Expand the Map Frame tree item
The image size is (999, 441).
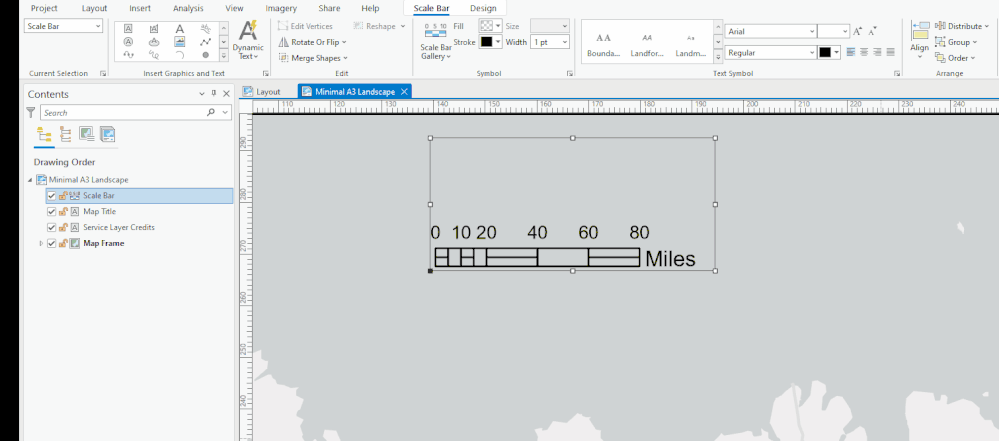click(x=41, y=243)
